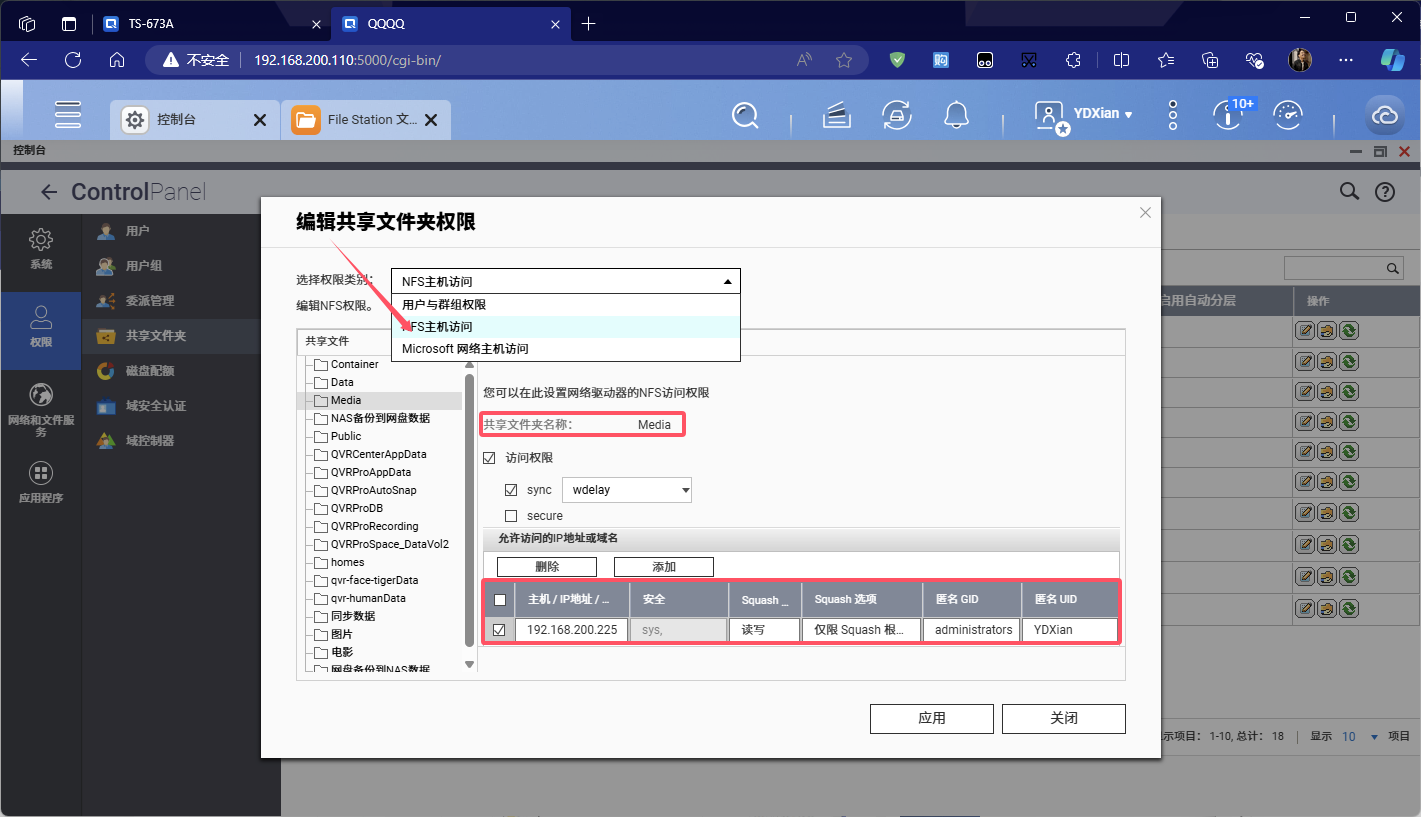This screenshot has width=1421, height=817.
Task: Uncheck the 192.168.200.225 row checkbox
Action: (499, 630)
